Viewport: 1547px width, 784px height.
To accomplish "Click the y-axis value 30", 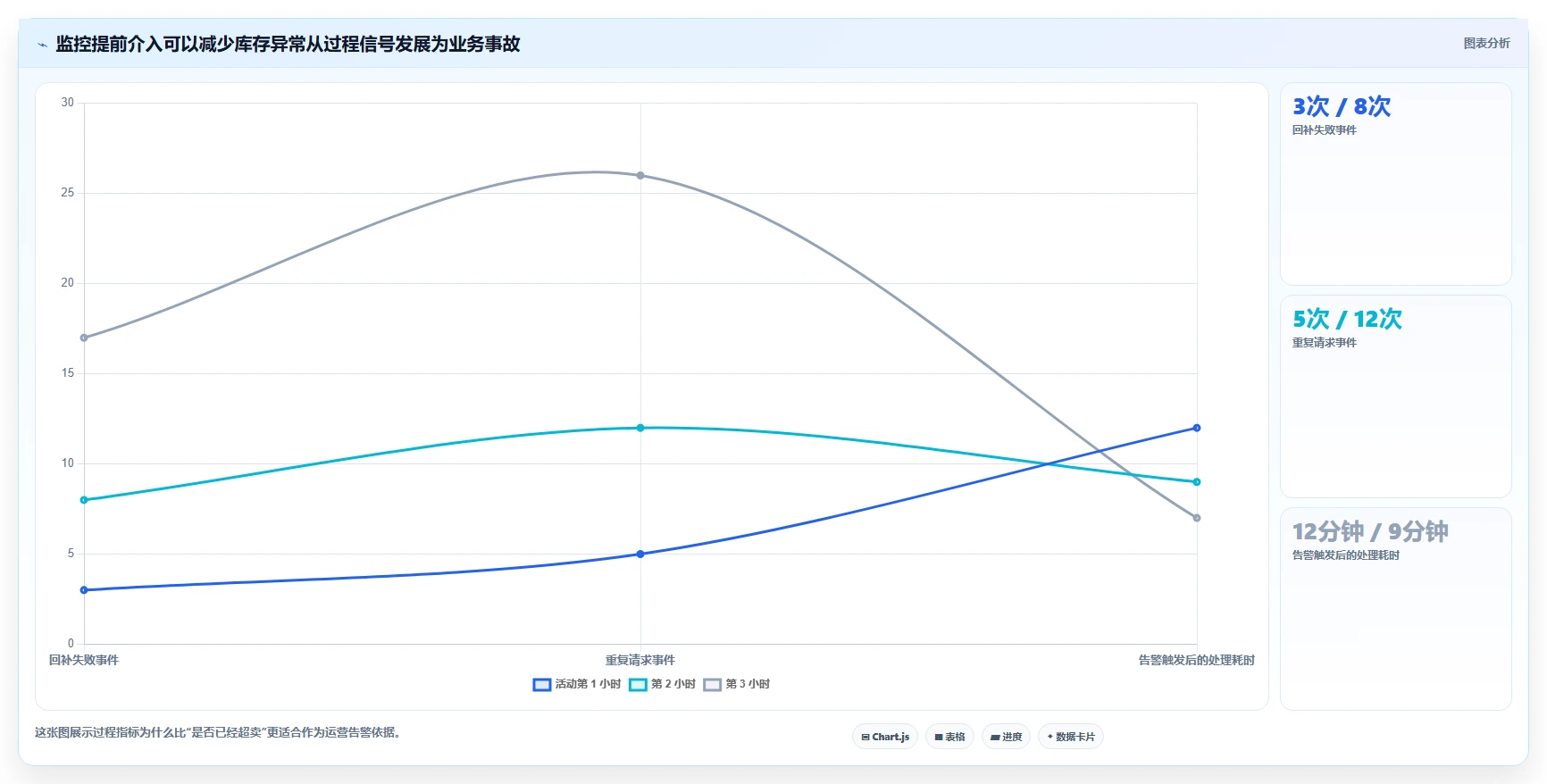I will [68, 103].
